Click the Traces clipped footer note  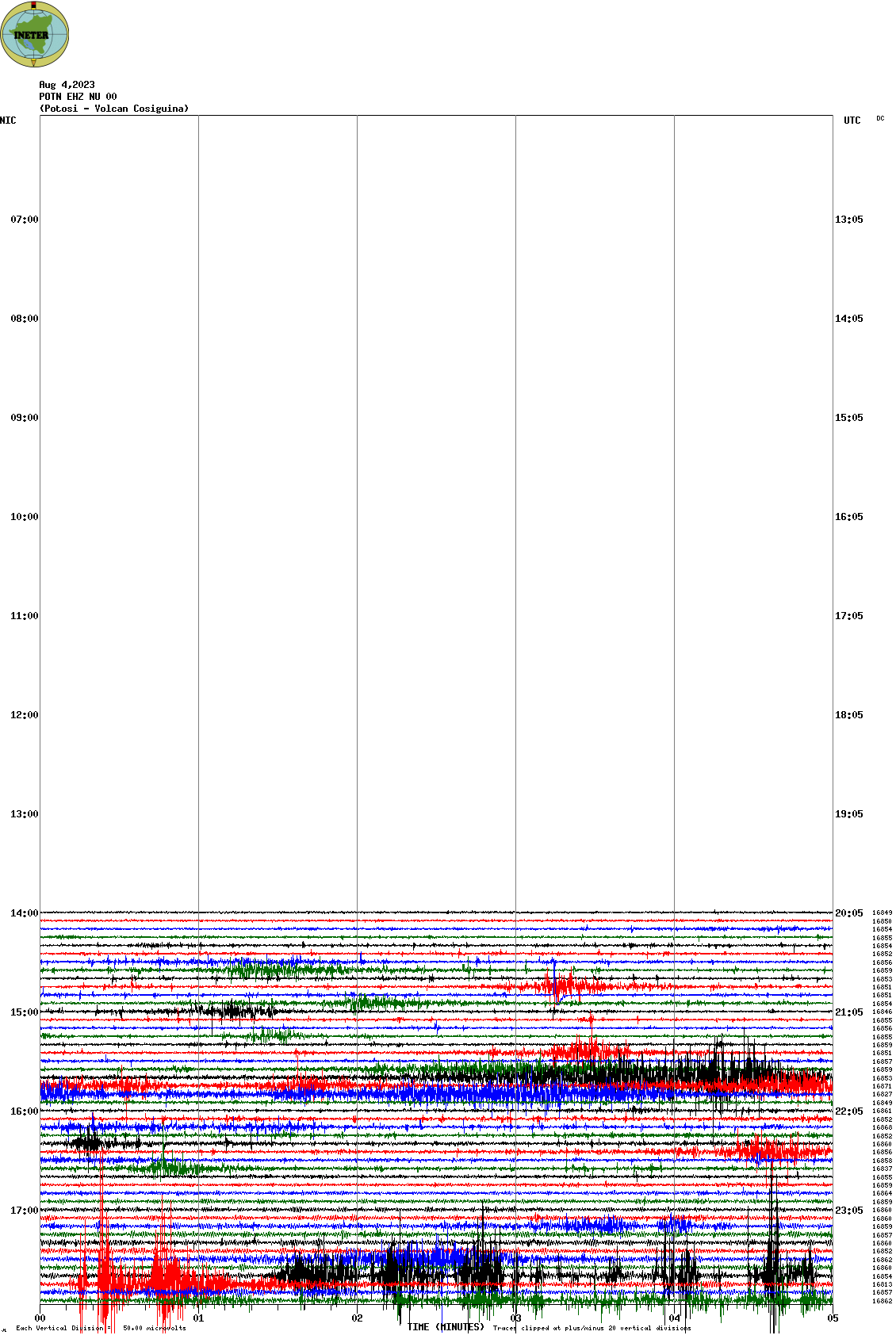(x=592, y=1328)
